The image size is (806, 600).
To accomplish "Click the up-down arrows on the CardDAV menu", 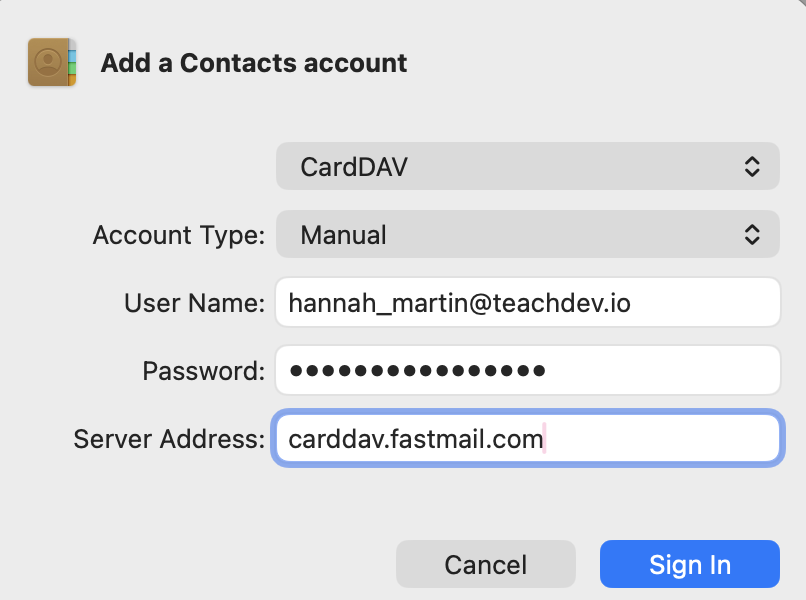I will pos(753,167).
